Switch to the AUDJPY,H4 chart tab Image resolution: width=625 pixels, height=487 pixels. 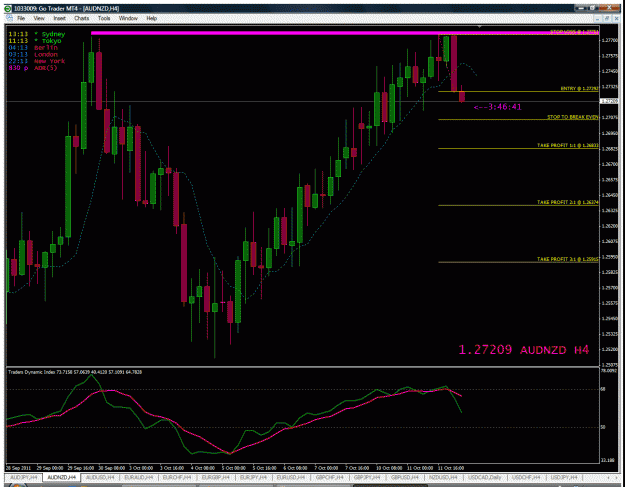[24, 477]
